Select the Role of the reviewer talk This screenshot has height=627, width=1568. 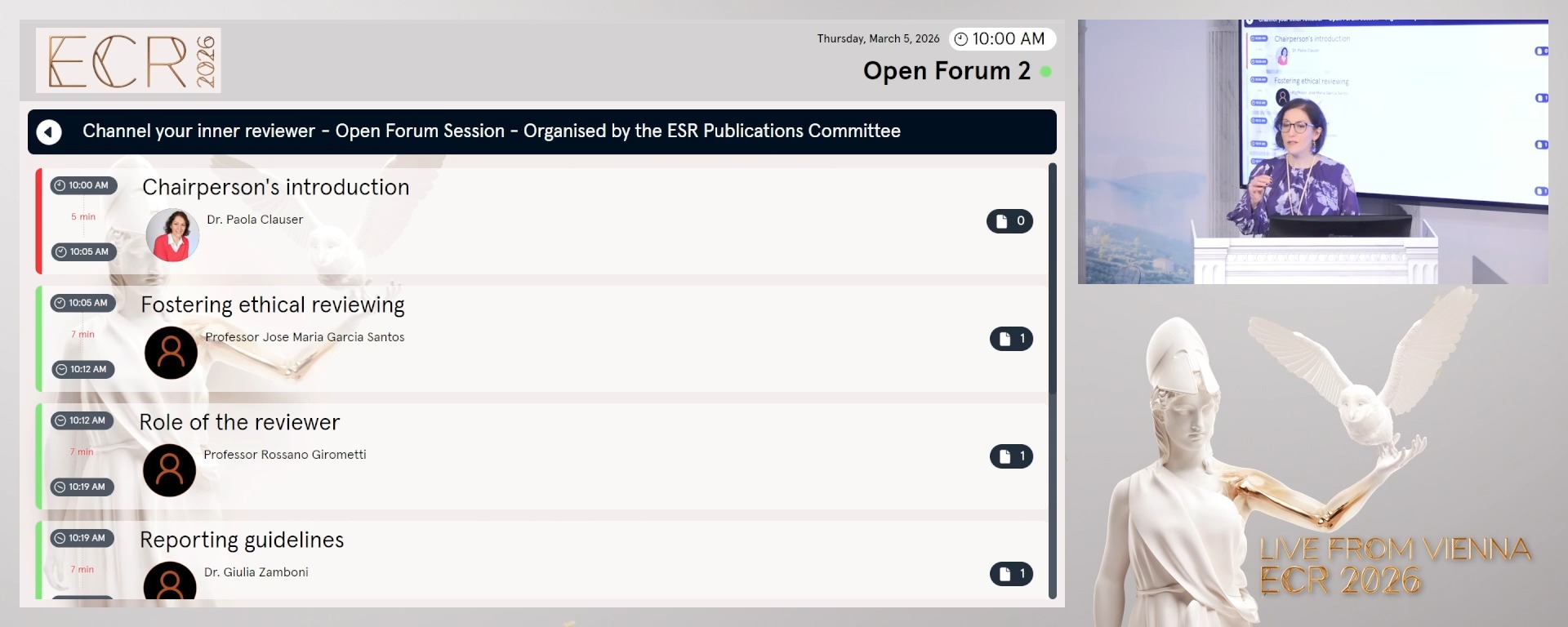tap(239, 422)
